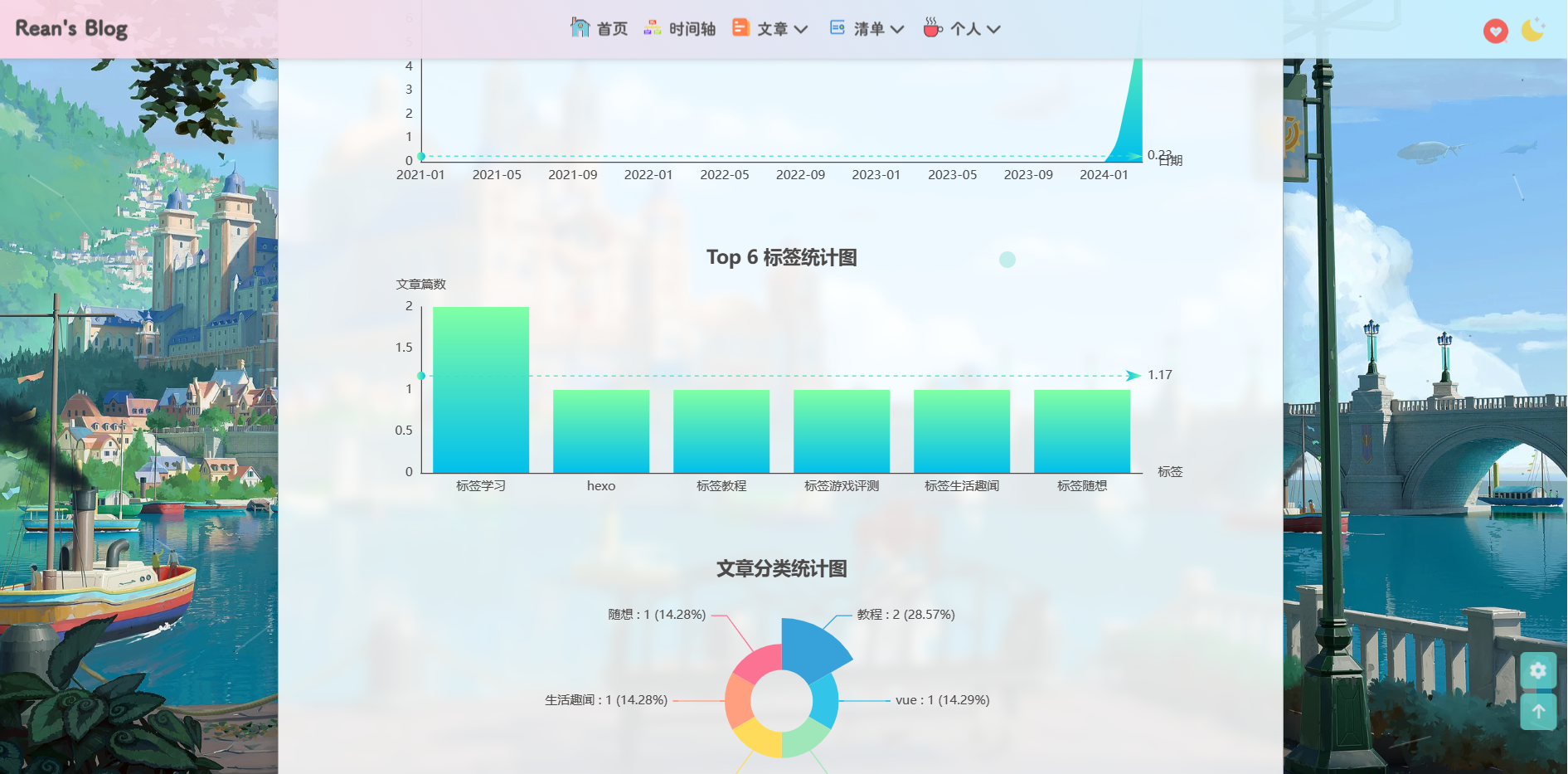Click the x-axis label 标签学习
This screenshot has width=1568, height=774.
(481, 486)
